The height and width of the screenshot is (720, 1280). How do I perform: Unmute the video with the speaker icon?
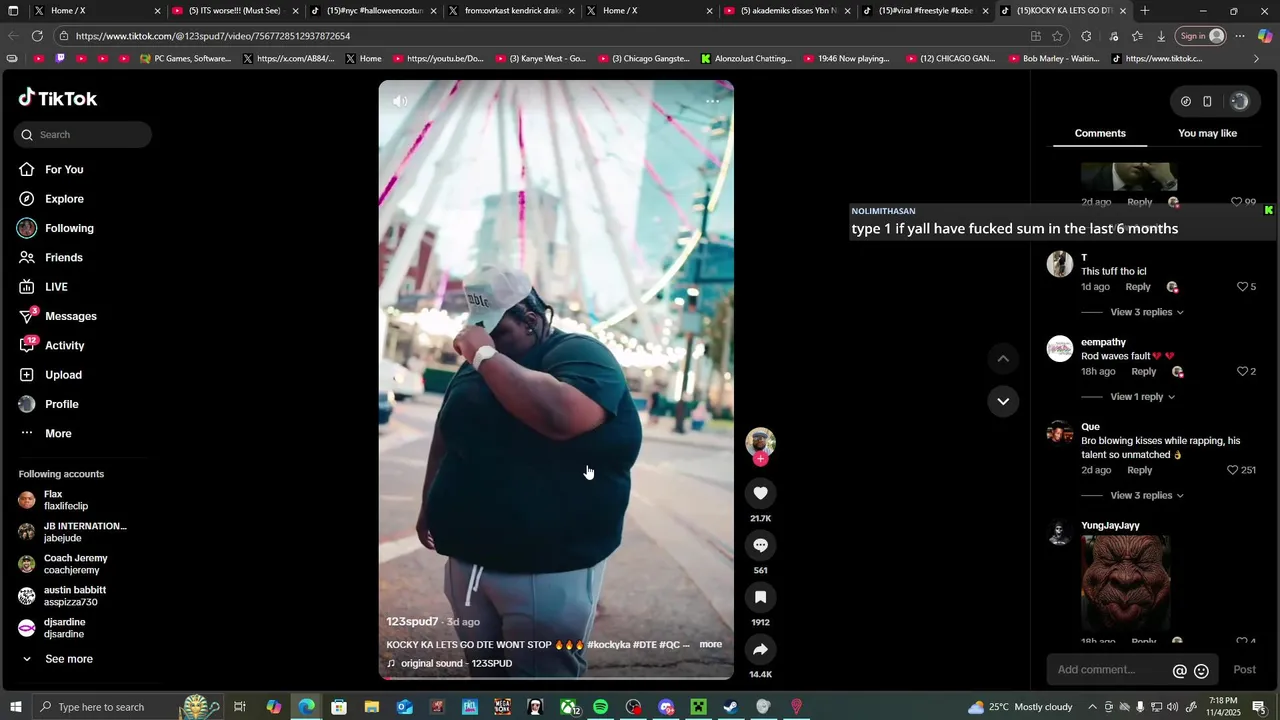[400, 101]
